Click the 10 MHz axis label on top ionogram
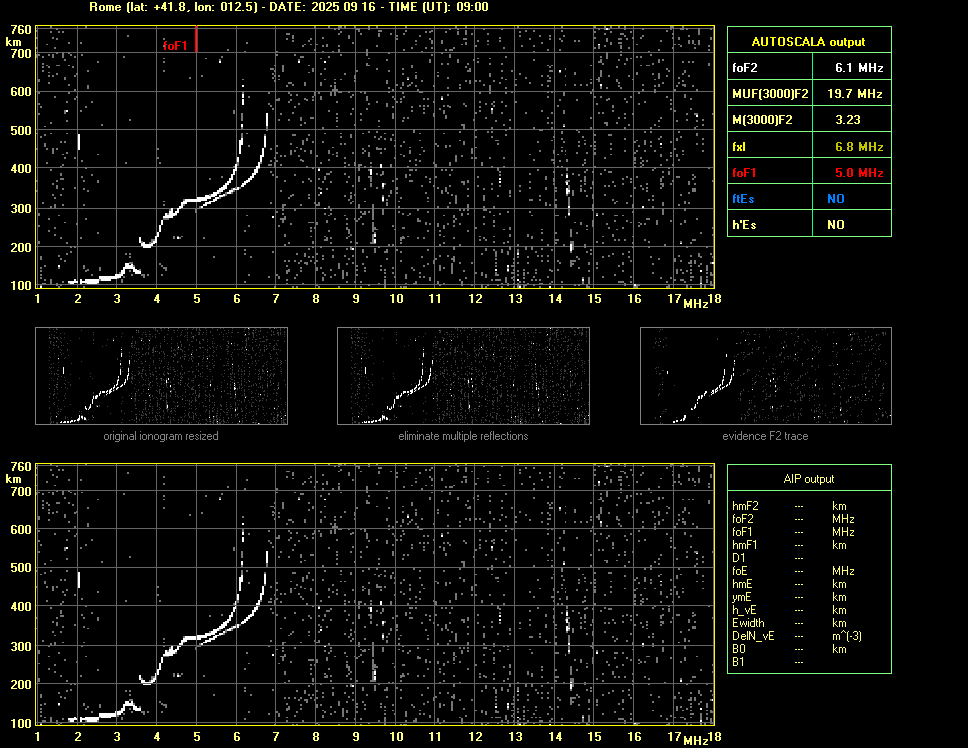The height and width of the screenshot is (748, 968). pos(396,299)
